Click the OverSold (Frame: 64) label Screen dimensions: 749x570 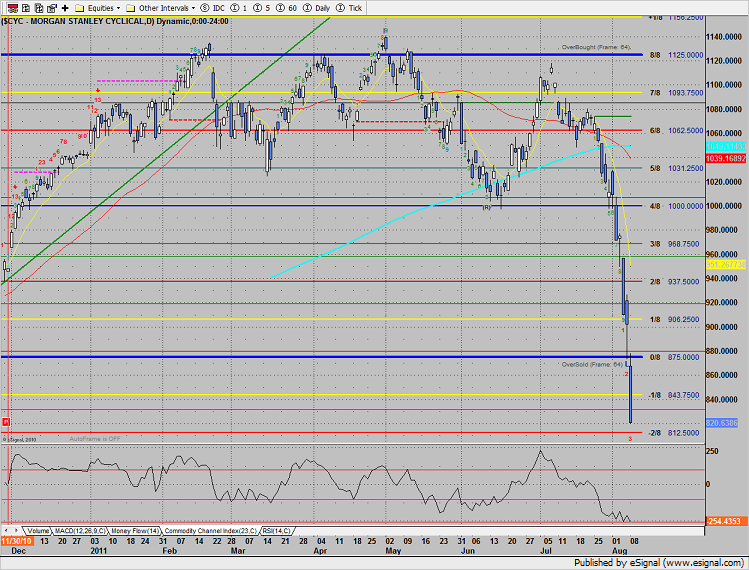pos(592,365)
